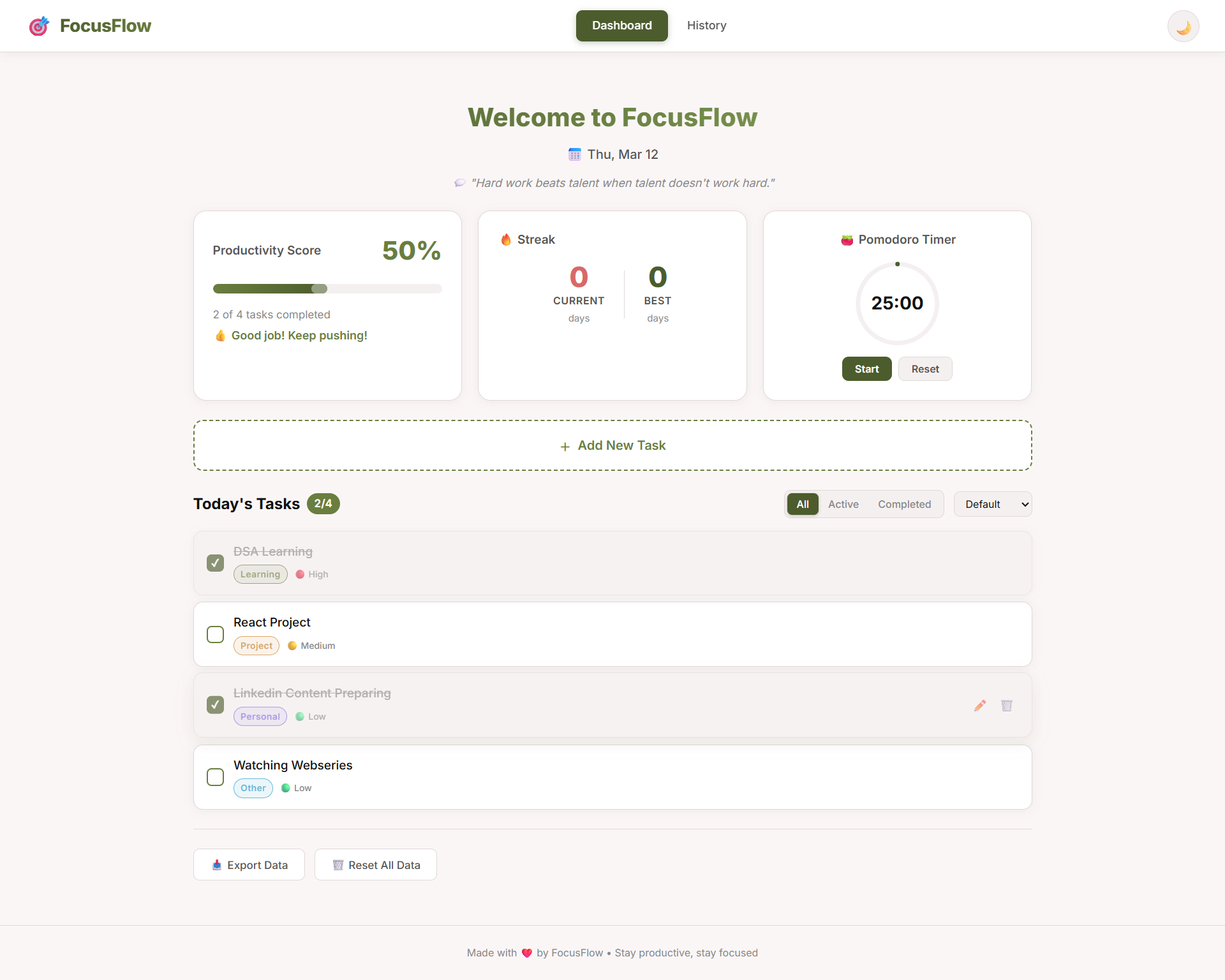Open the Default sort dropdown
This screenshot has width=1225, height=980.
(992, 504)
